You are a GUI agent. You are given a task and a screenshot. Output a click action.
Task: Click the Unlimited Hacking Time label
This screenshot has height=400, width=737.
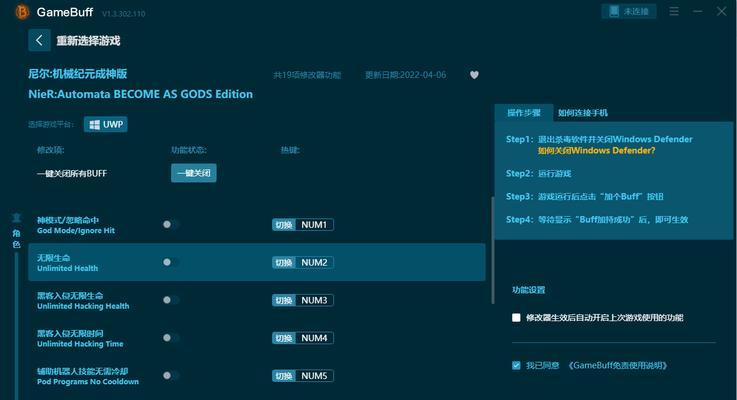[x=80, y=344]
